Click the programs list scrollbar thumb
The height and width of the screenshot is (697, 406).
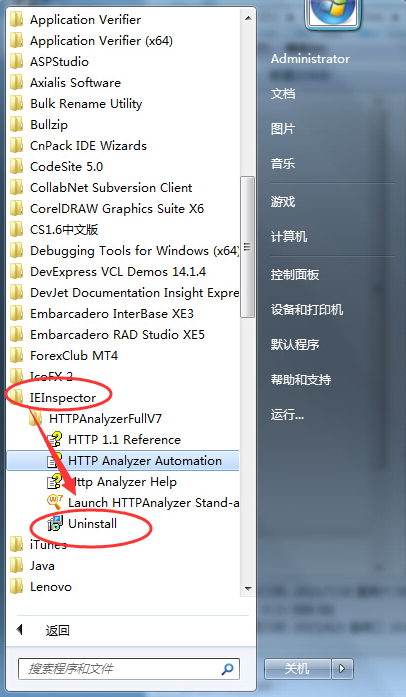[x=247, y=247]
